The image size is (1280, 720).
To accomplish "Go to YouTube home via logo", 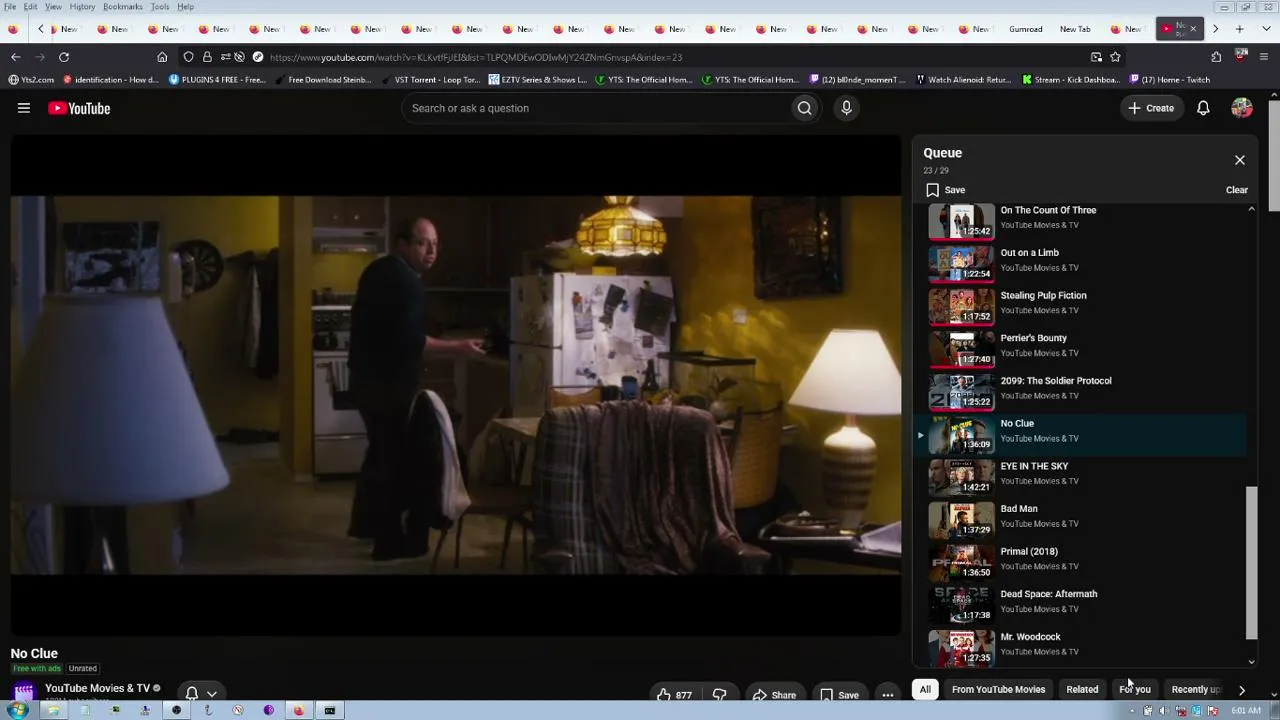I will click(79, 108).
